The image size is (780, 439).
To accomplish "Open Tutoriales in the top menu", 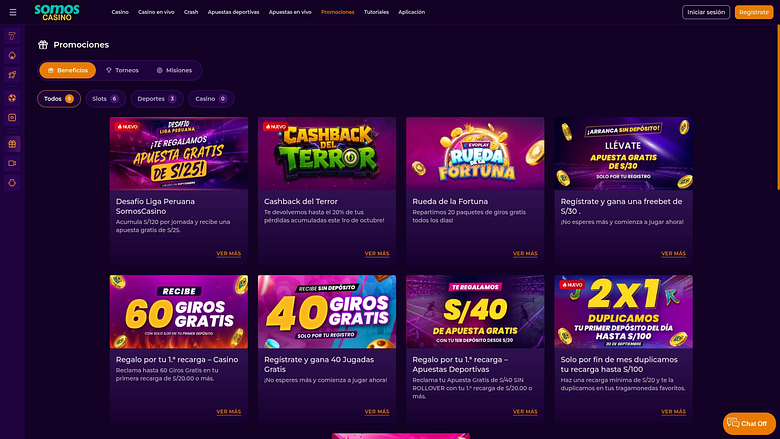I will pyautogui.click(x=376, y=12).
